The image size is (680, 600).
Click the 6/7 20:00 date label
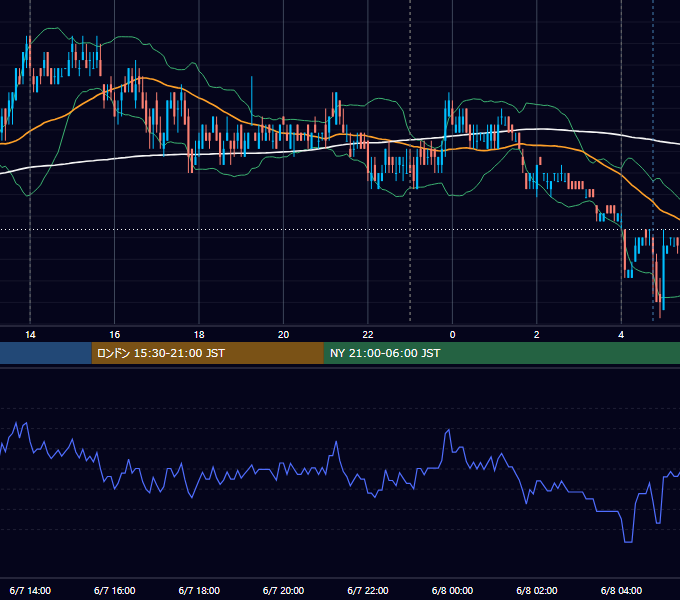point(283,590)
